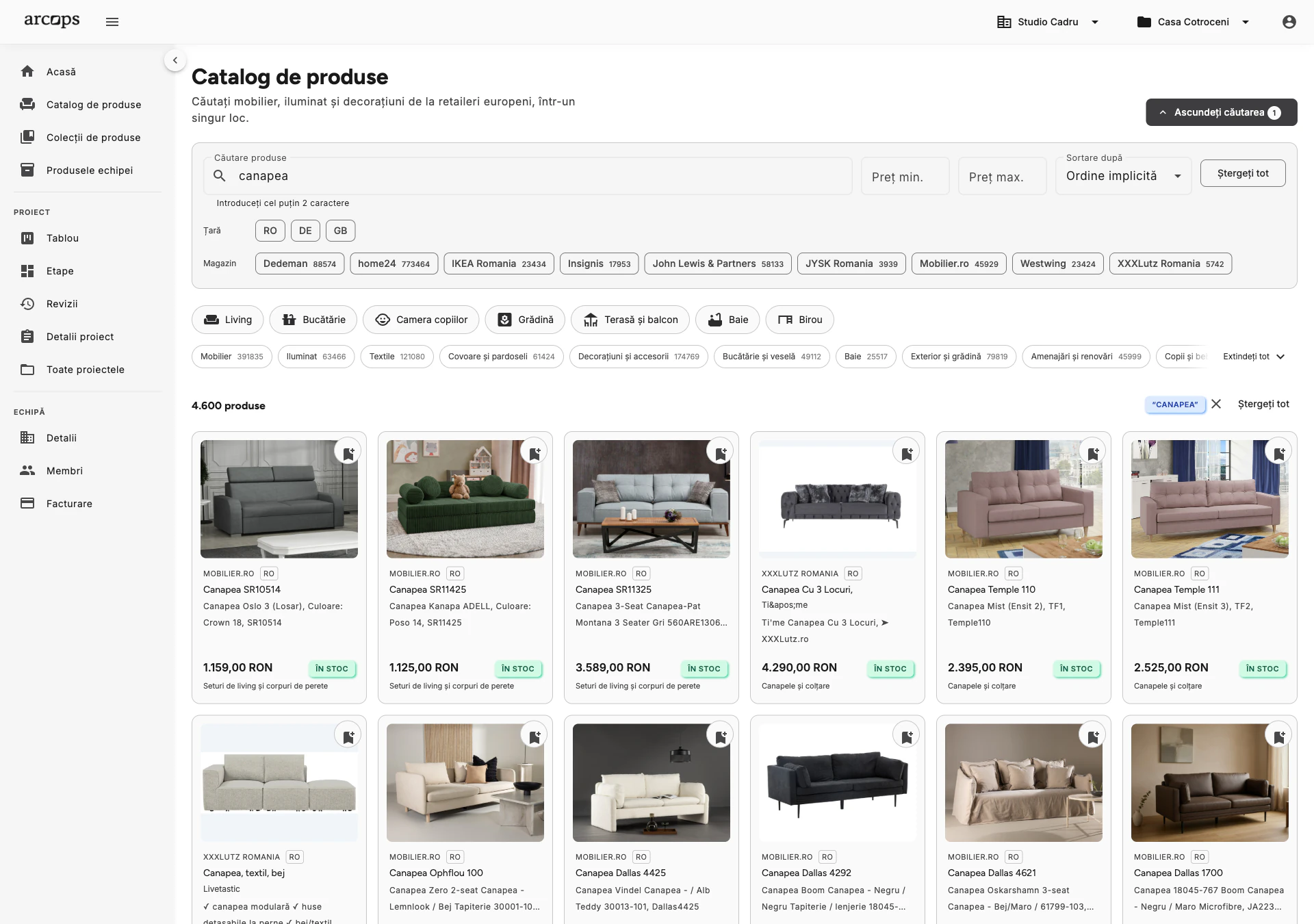Toggle the GB country filter

(341, 231)
